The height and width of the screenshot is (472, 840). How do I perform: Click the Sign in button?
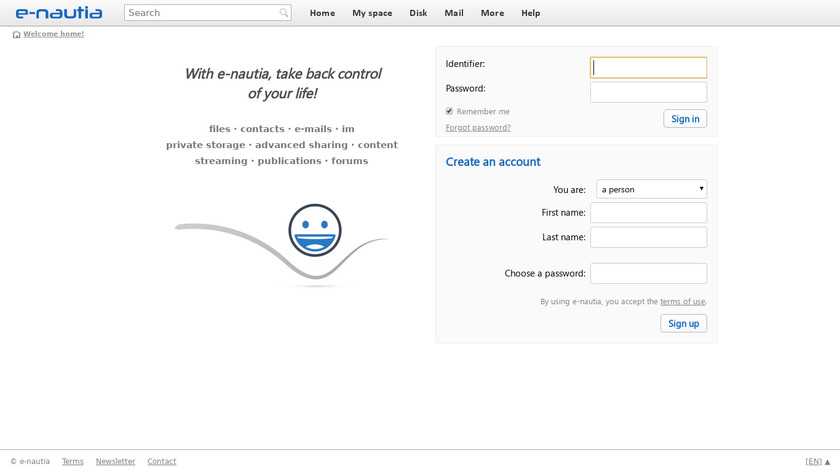685,119
